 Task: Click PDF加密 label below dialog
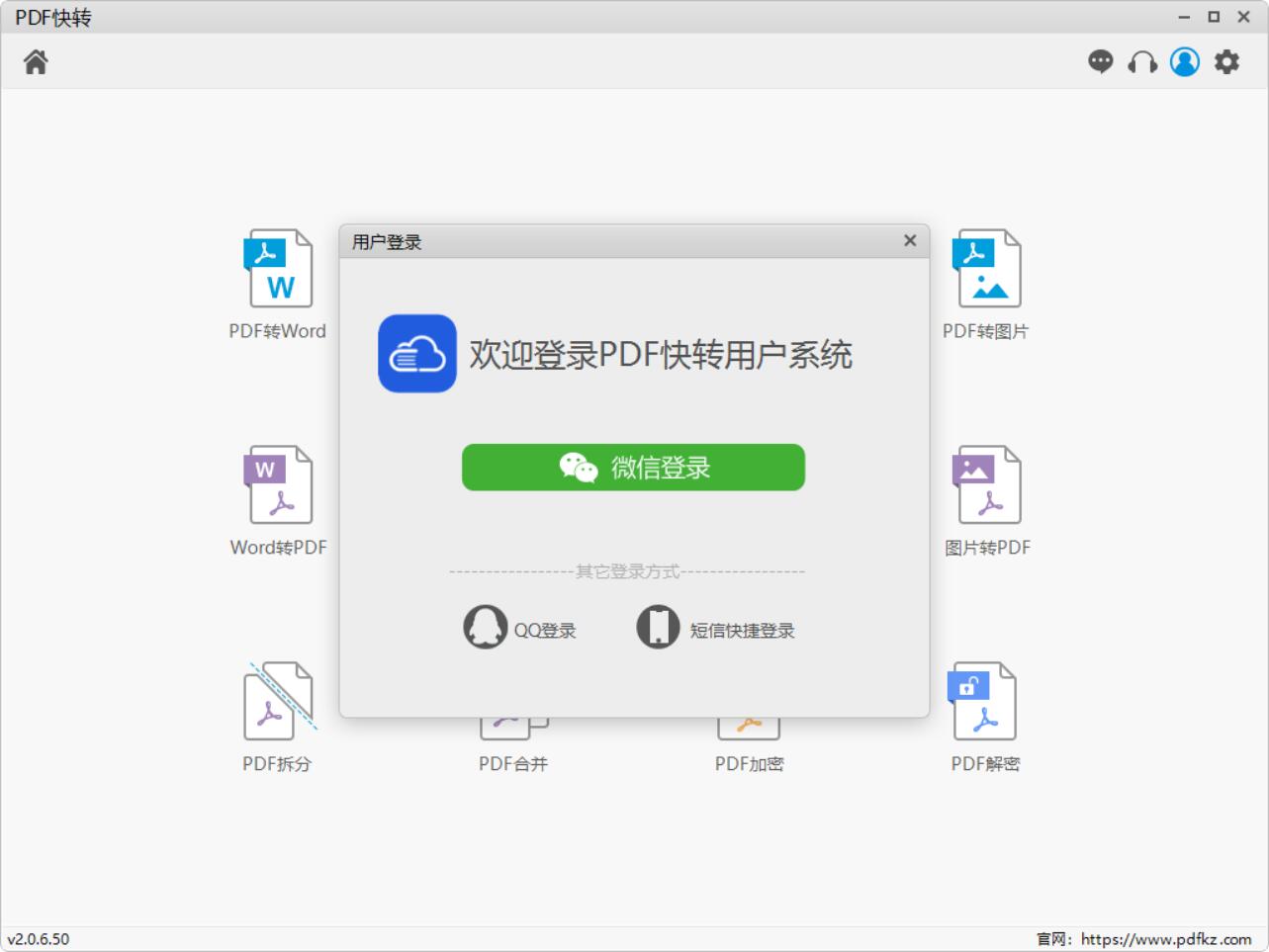tap(750, 763)
